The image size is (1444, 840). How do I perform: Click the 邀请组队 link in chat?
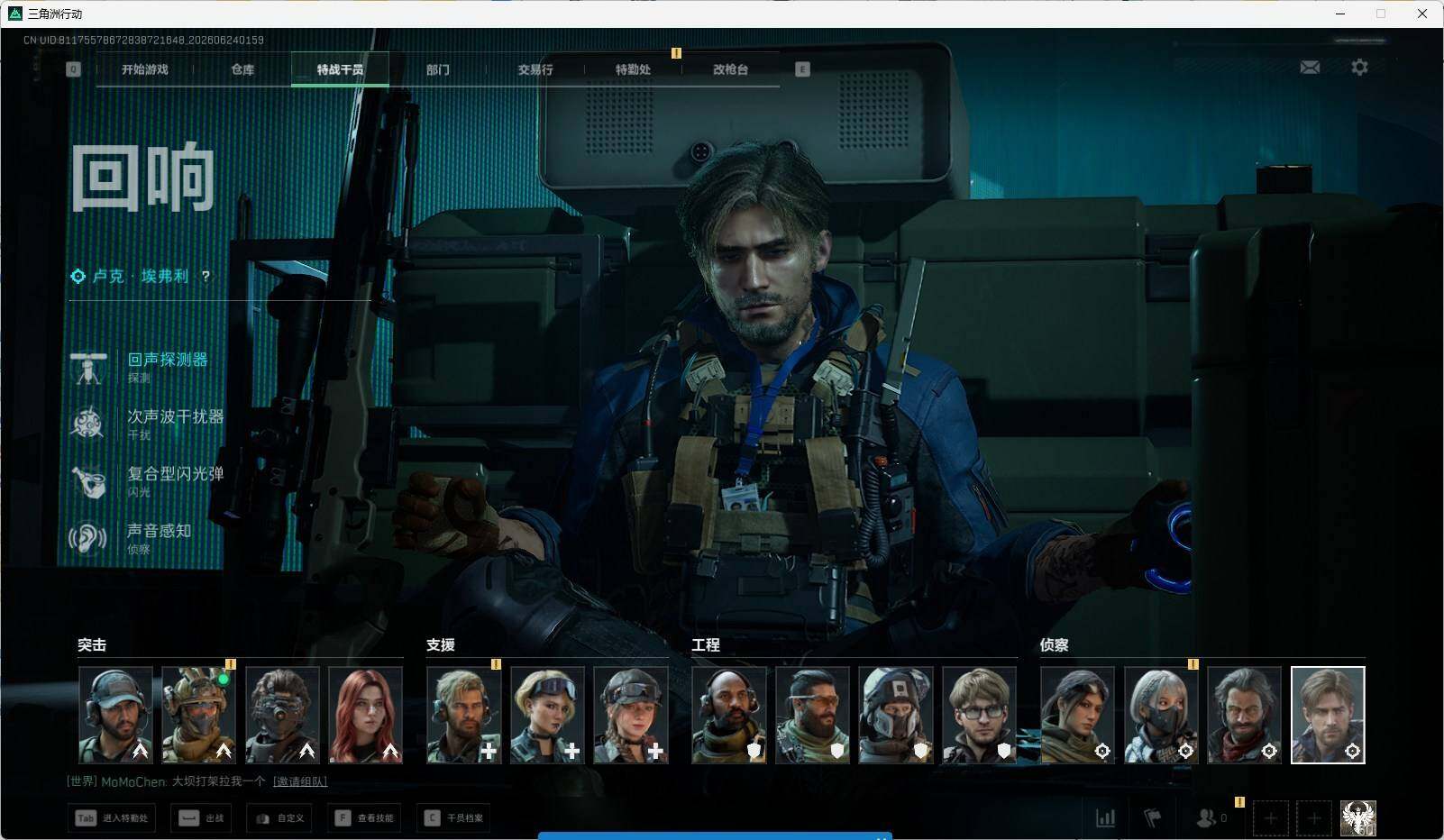pyautogui.click(x=300, y=781)
